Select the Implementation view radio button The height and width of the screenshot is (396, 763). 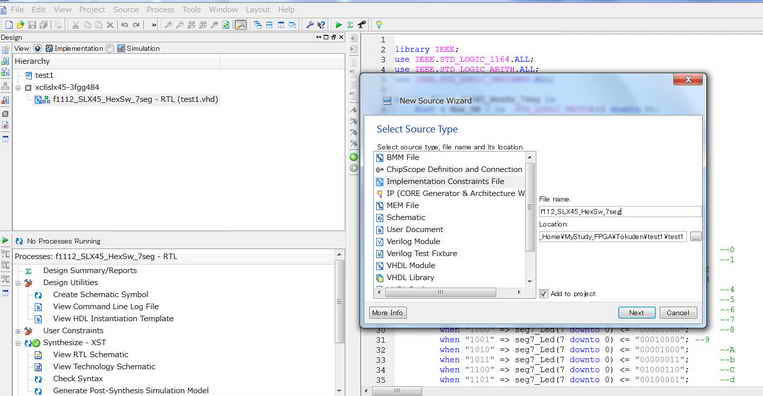tap(37, 49)
